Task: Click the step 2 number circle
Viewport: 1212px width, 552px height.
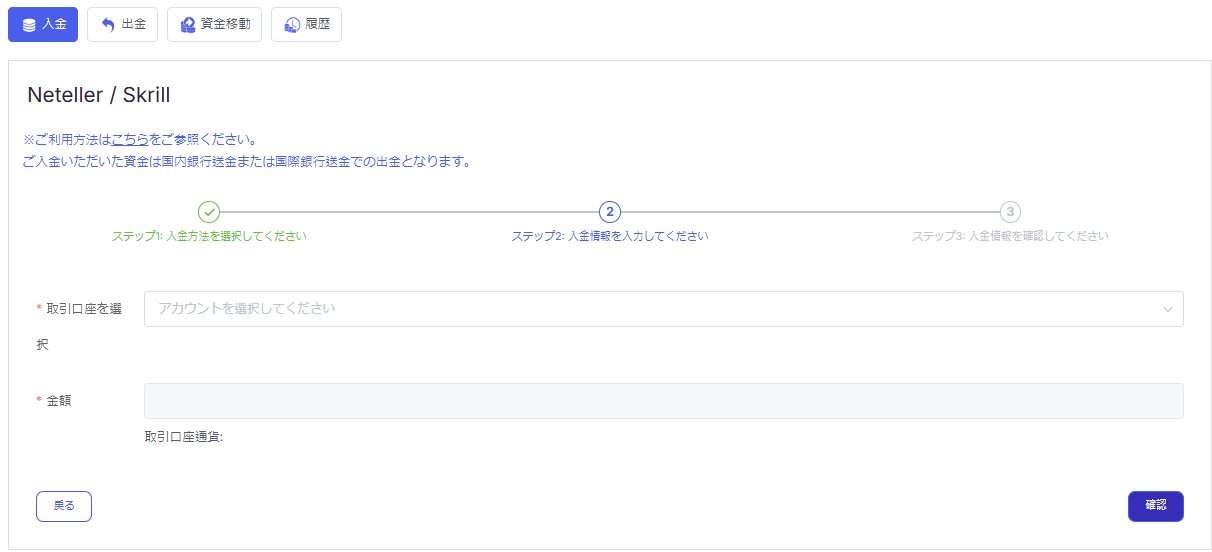Action: [610, 212]
